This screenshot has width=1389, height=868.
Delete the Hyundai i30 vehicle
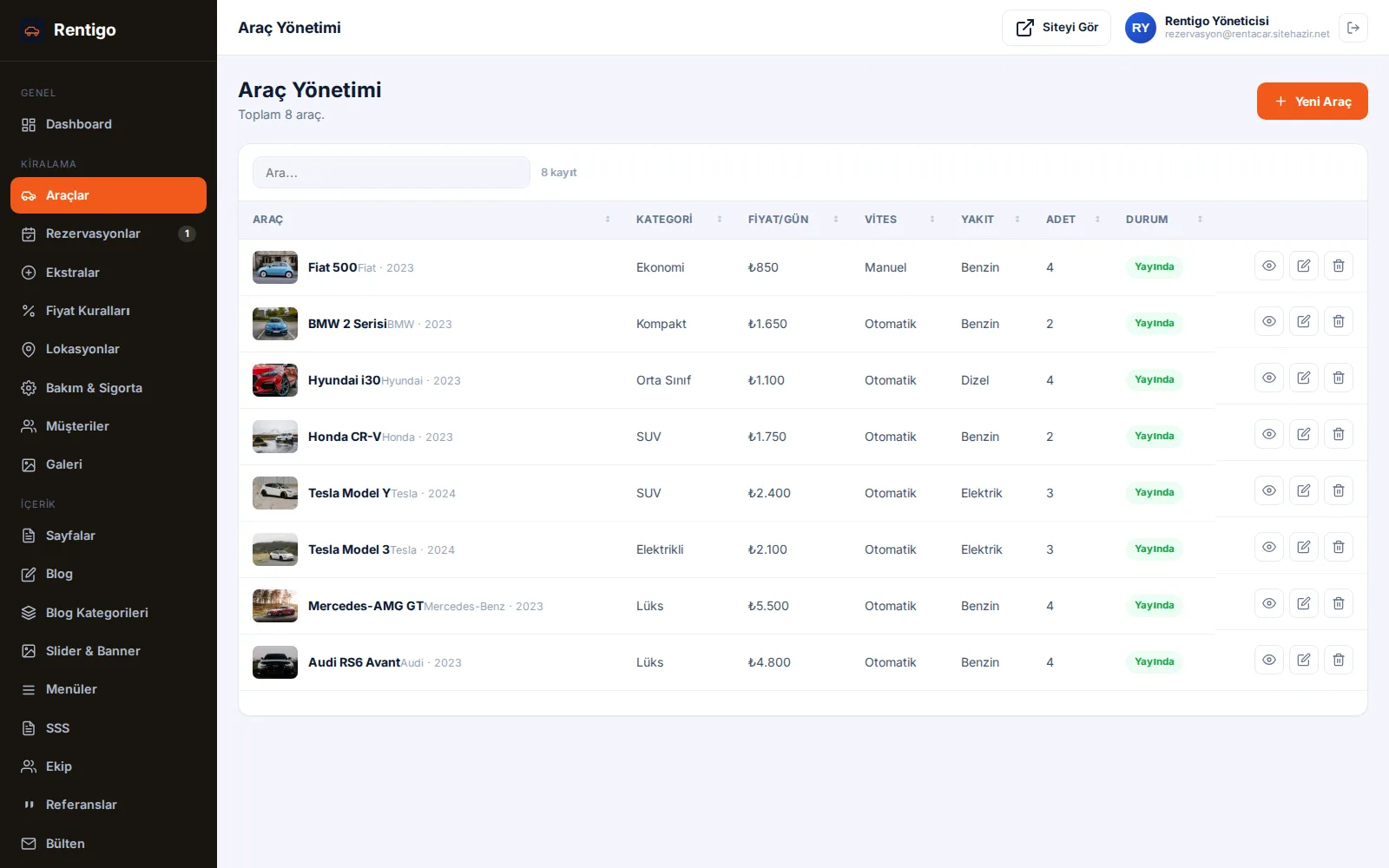(x=1339, y=378)
